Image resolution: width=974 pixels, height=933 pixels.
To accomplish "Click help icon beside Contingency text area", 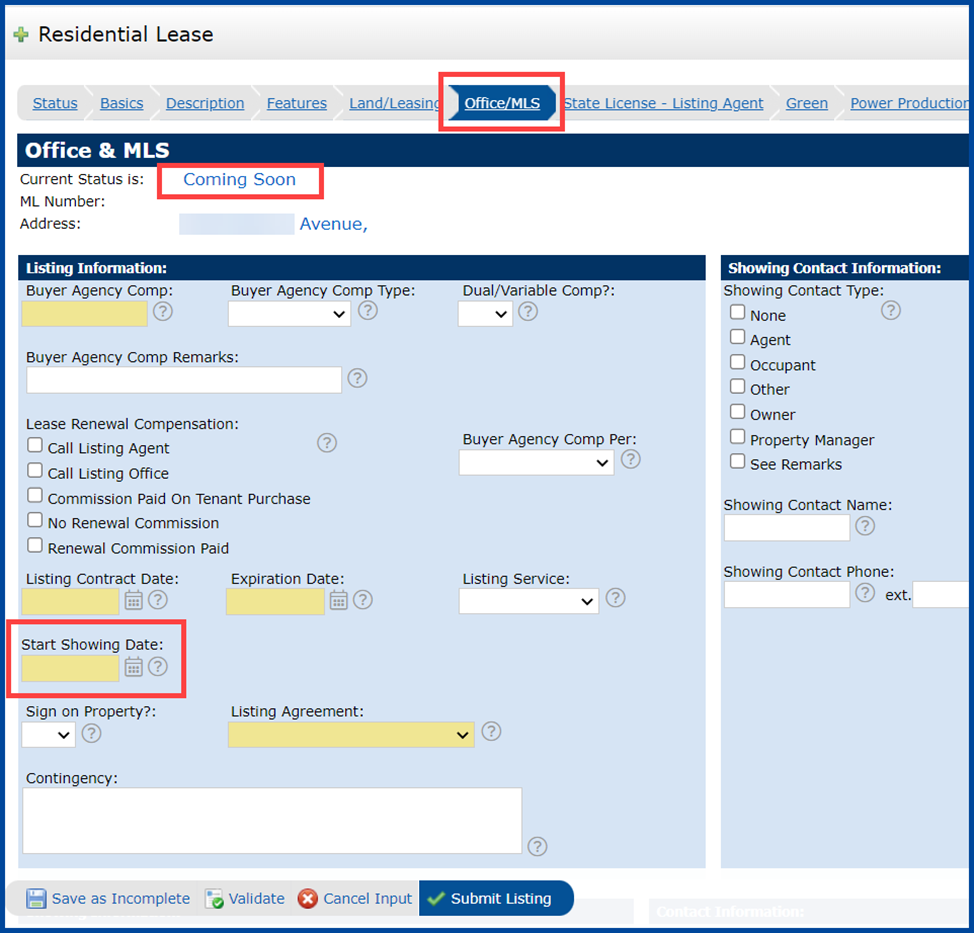I will coord(537,847).
